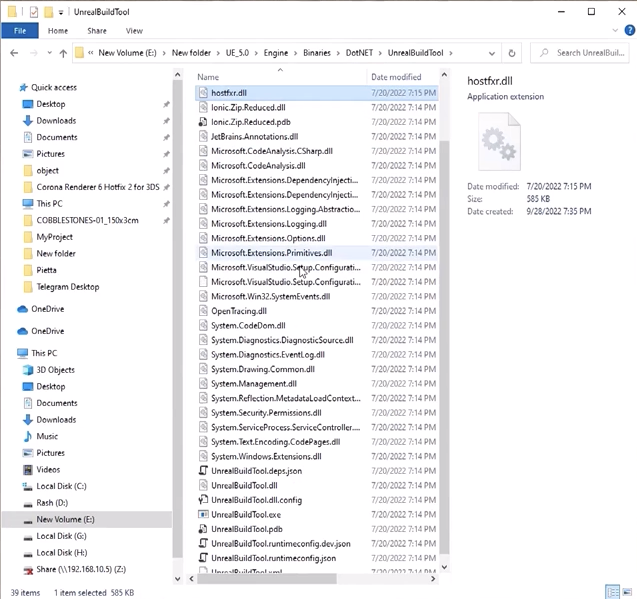Click the chevron after UnrealBuildTool in the path
Screen dimensions: 637x599
[451, 53]
